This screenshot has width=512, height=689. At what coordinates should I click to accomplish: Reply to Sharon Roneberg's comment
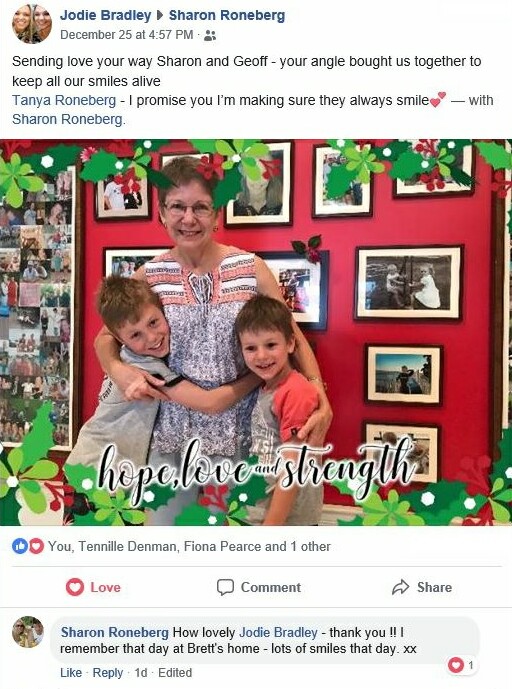(x=108, y=673)
